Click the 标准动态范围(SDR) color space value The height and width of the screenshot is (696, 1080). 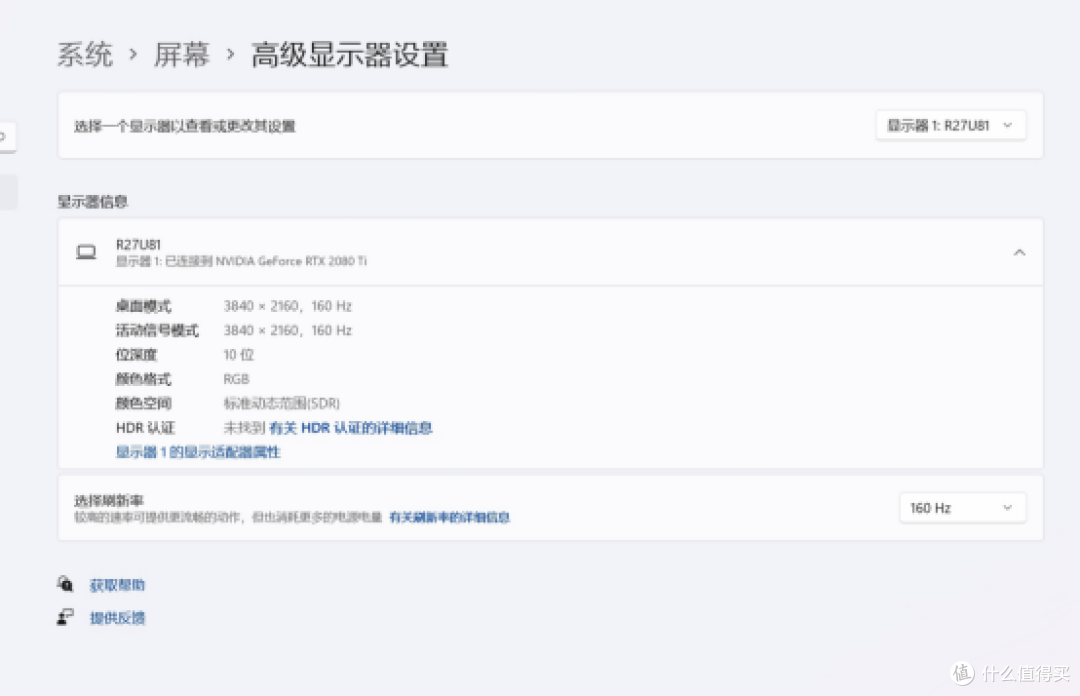[282, 403]
